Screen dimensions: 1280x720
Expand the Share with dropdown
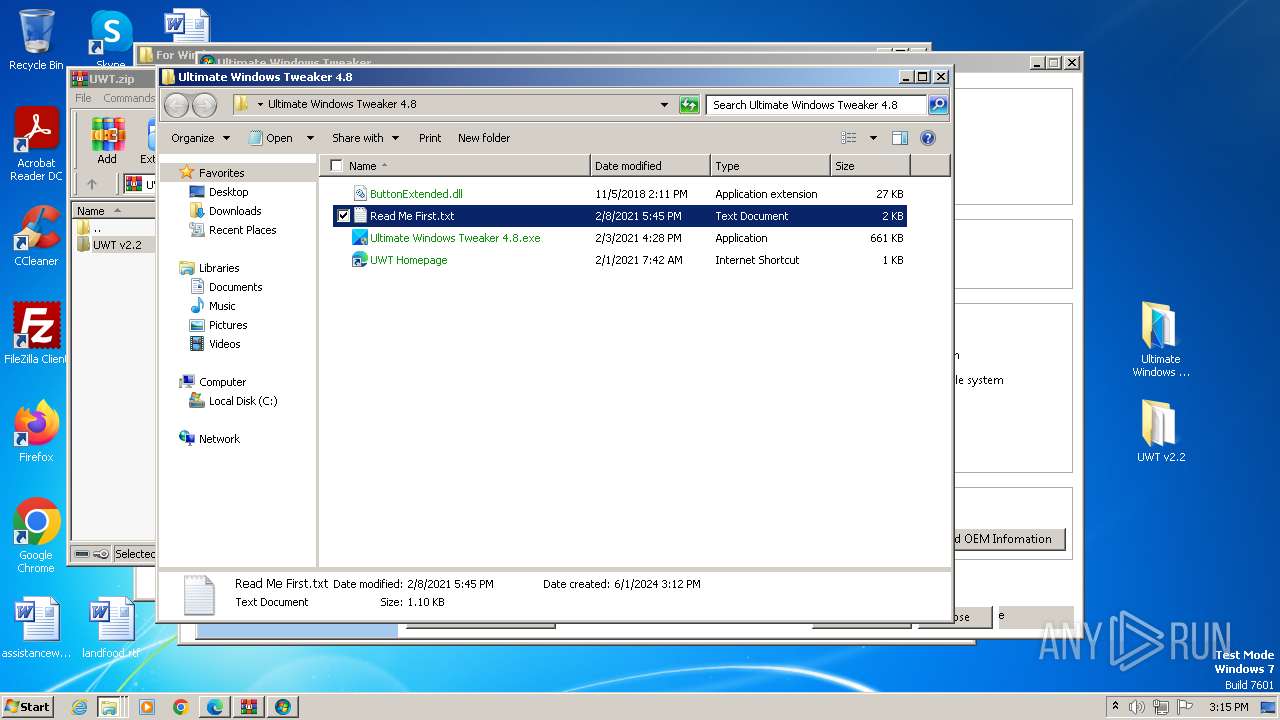click(365, 138)
